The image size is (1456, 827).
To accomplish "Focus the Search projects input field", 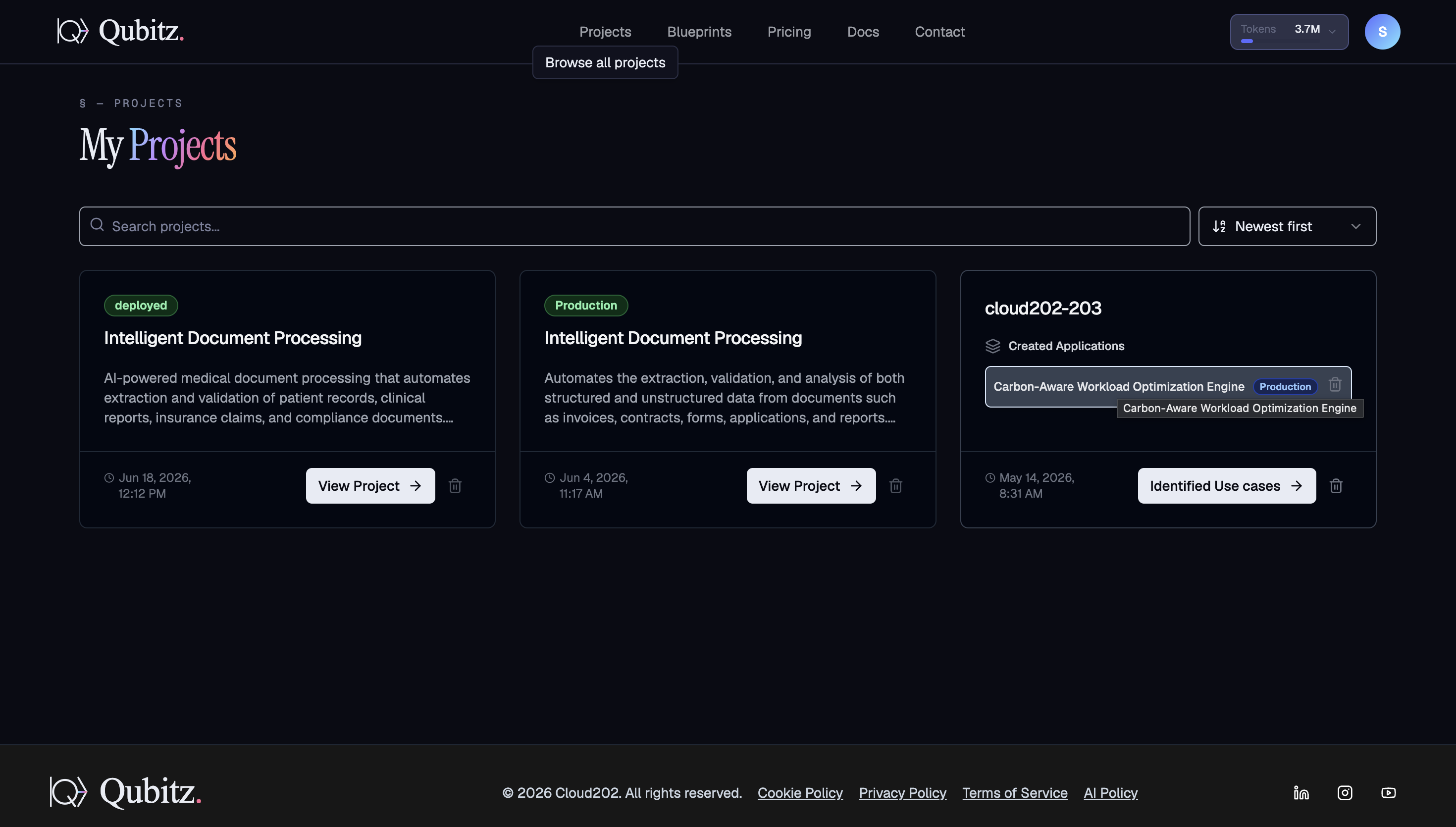I will coord(634,226).
